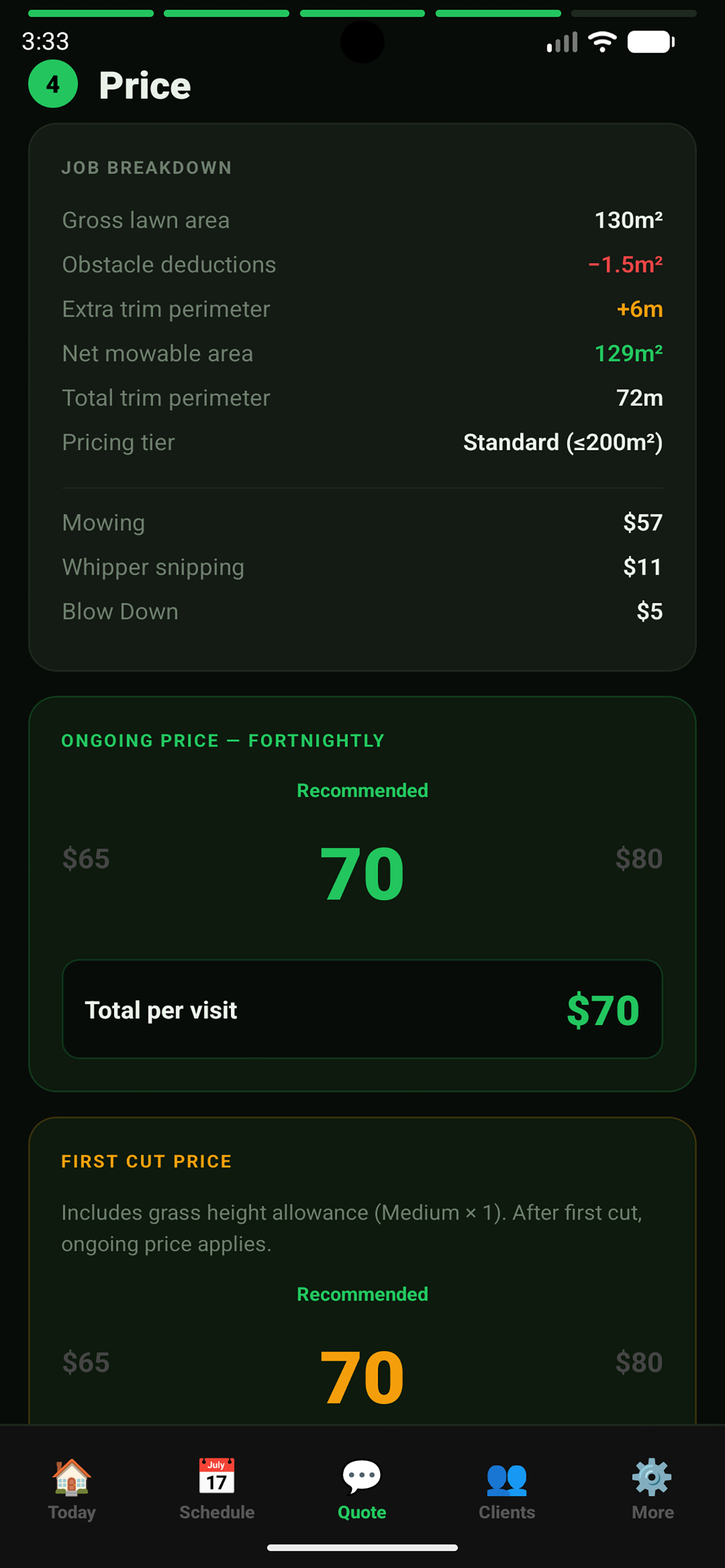Select the Quote speech bubble icon
This screenshot has width=725, height=1568.
pos(361,1477)
